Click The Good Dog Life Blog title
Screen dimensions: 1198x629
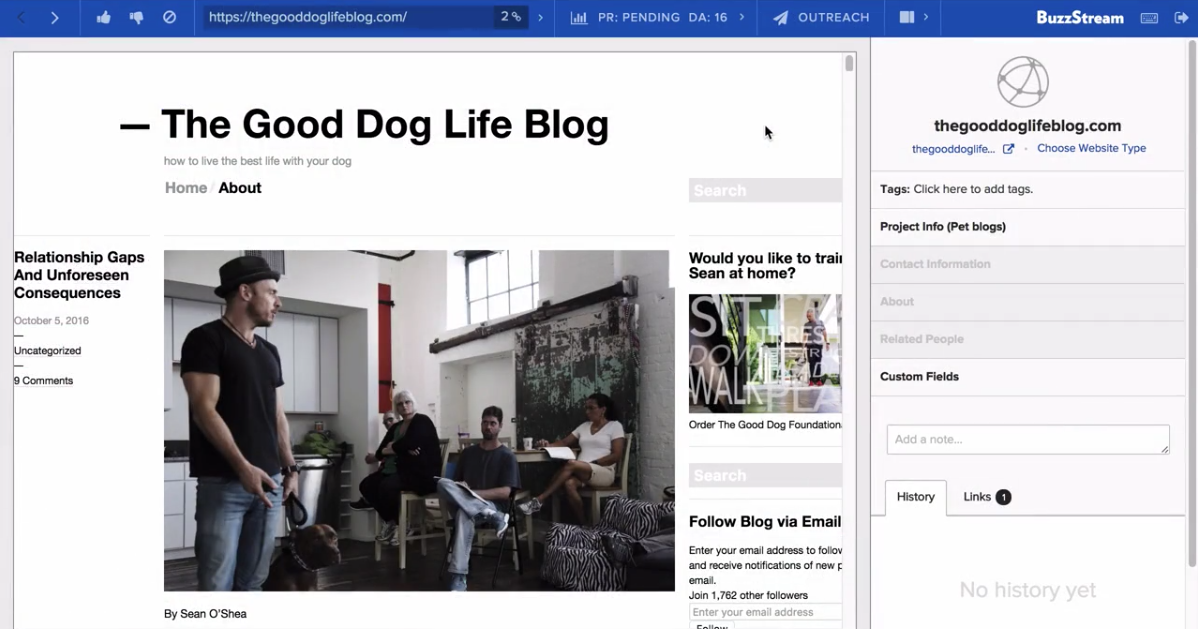point(385,124)
